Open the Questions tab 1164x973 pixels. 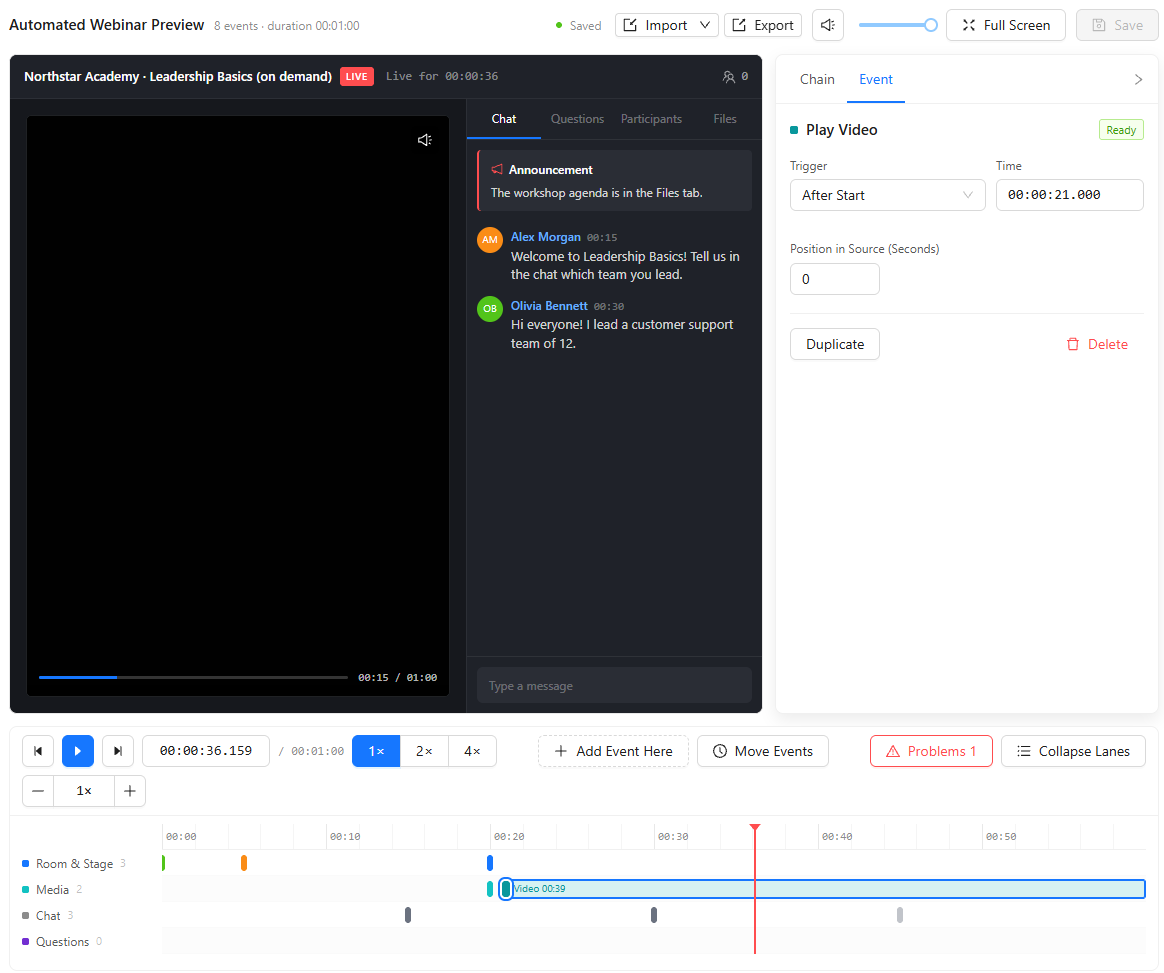pos(577,119)
